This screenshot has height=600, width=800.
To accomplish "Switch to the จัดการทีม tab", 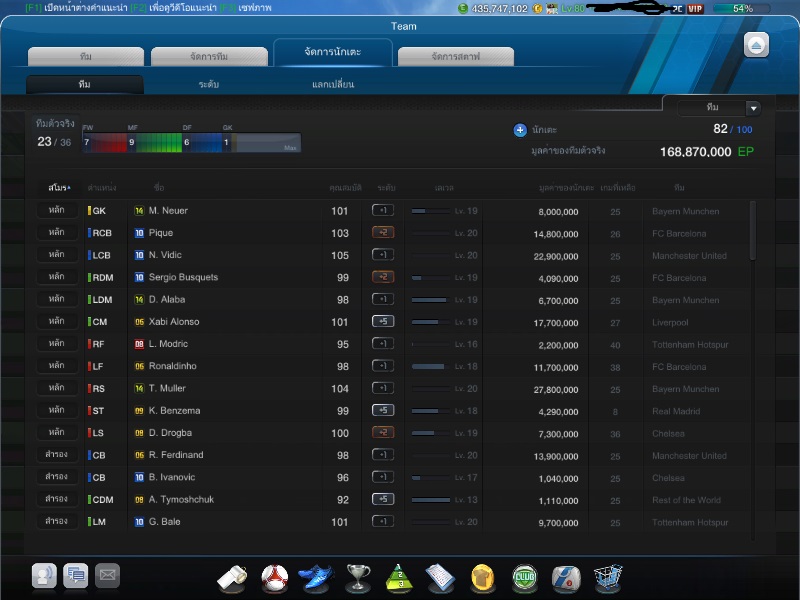I will click(209, 57).
